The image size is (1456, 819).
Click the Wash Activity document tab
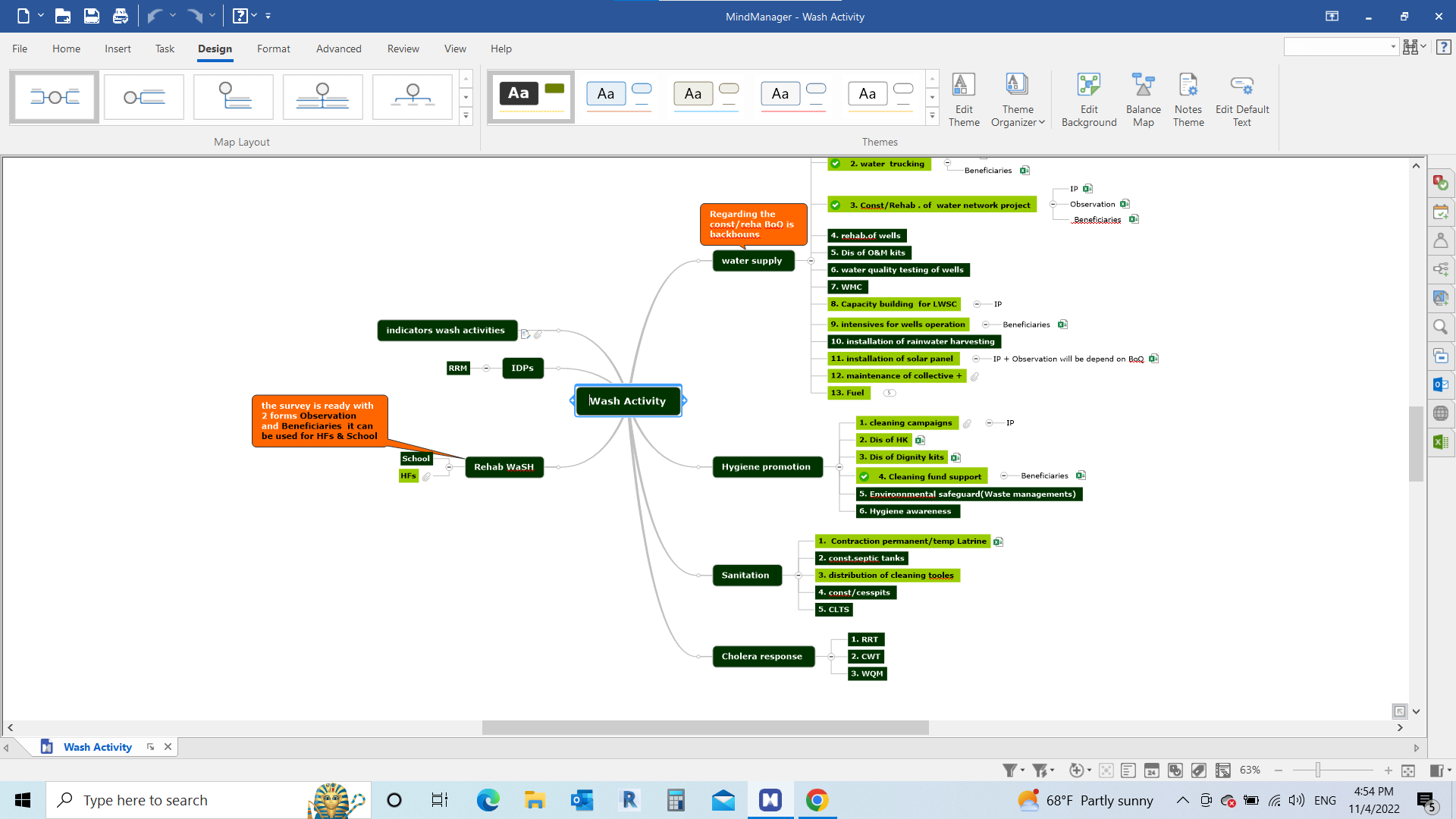point(97,747)
